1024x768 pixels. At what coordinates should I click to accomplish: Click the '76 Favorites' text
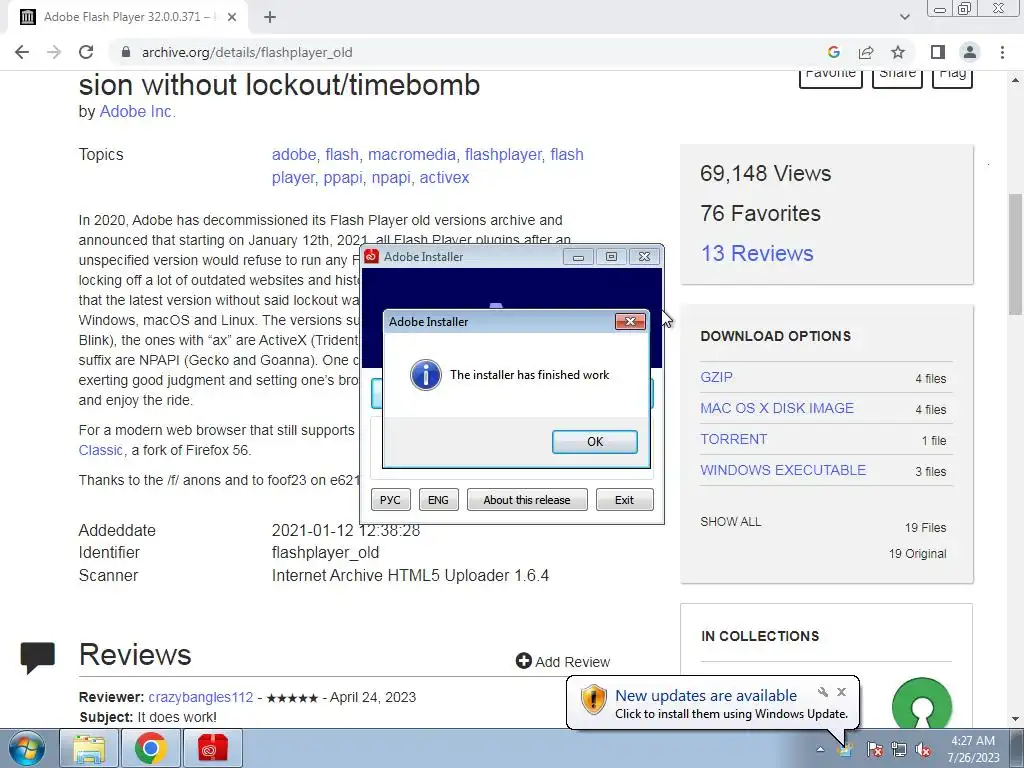760,214
